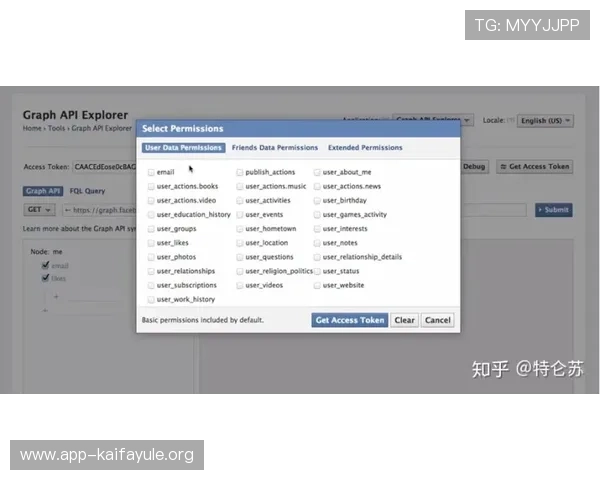Enable user_questions permission
600x480 pixels.
point(240,257)
